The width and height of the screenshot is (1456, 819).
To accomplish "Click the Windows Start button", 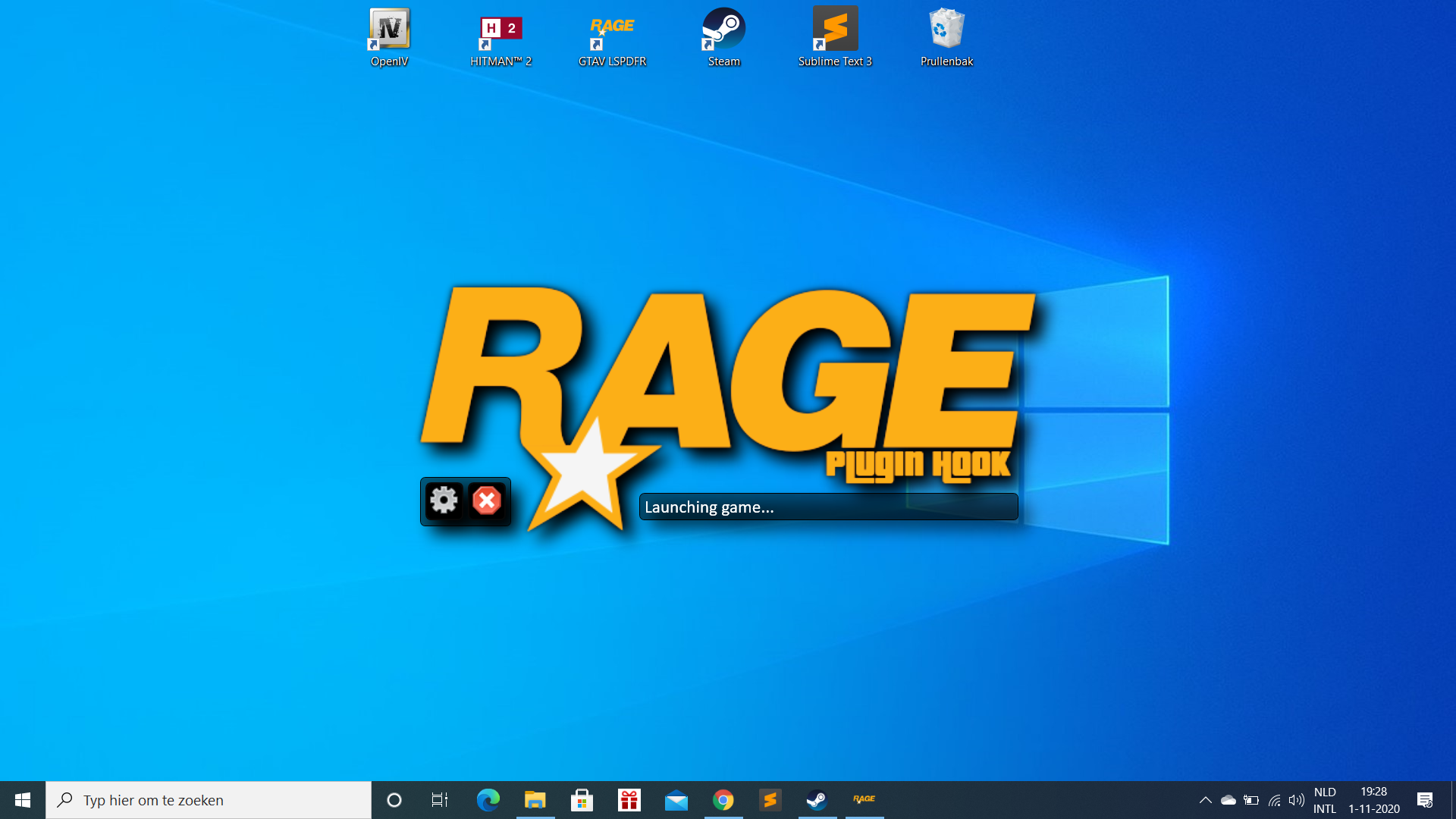I will (x=23, y=800).
